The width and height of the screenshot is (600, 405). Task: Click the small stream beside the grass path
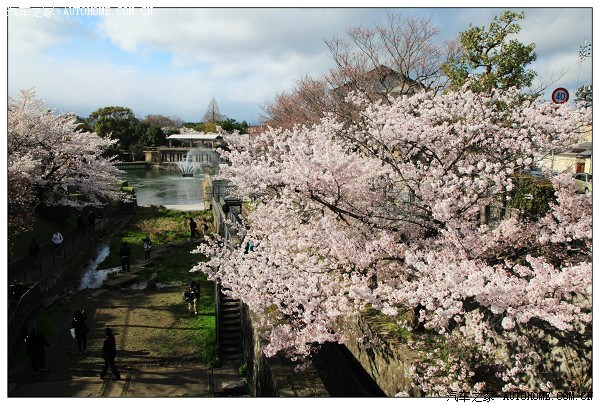[x=96, y=269]
